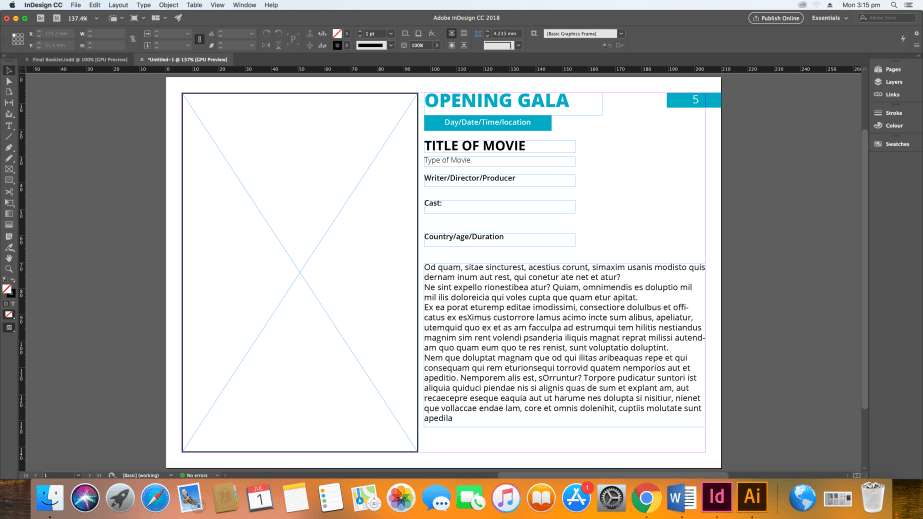923x519 pixels.
Task: Open the Arrange Documents dropdown
Action: tap(159, 18)
